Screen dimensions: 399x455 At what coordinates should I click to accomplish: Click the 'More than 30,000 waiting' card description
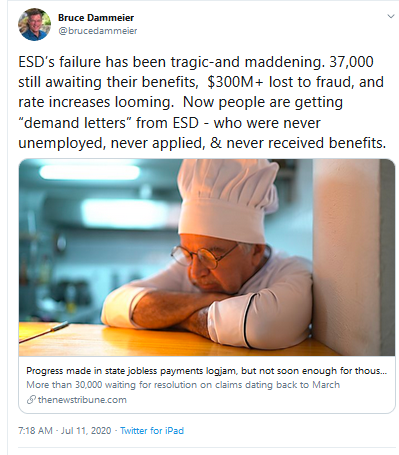183,385
